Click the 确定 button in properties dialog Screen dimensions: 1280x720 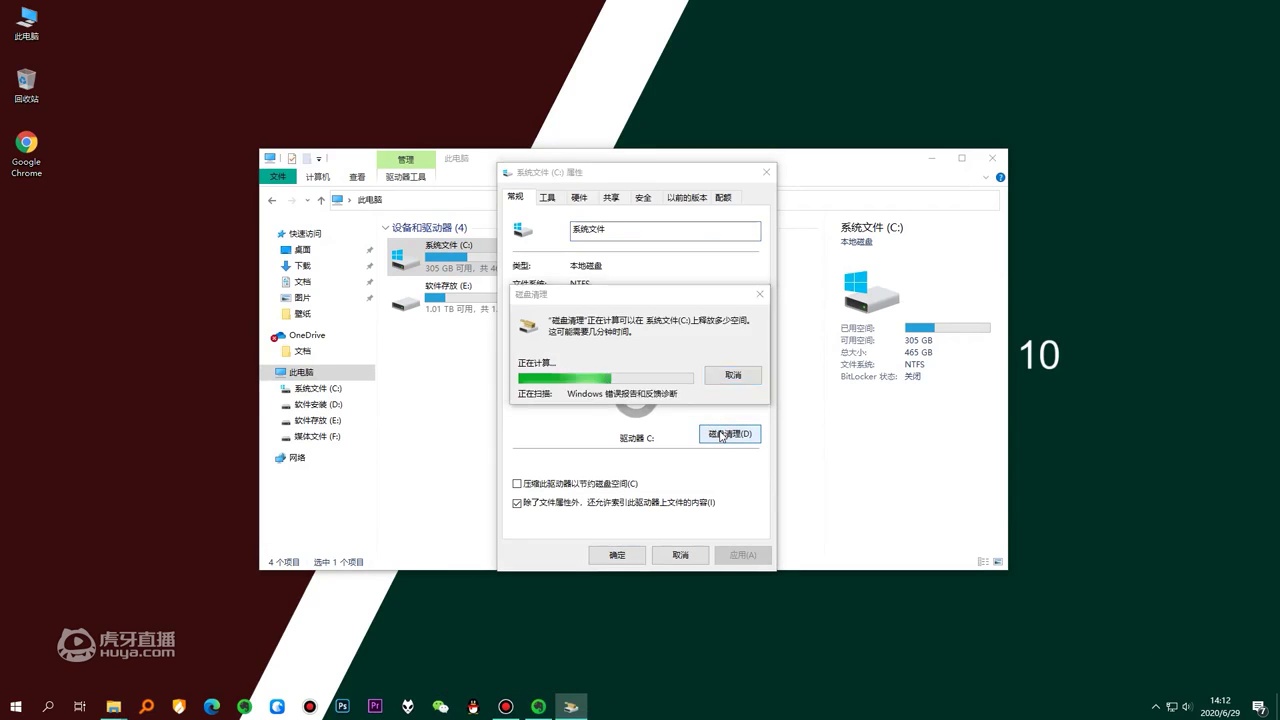617,555
